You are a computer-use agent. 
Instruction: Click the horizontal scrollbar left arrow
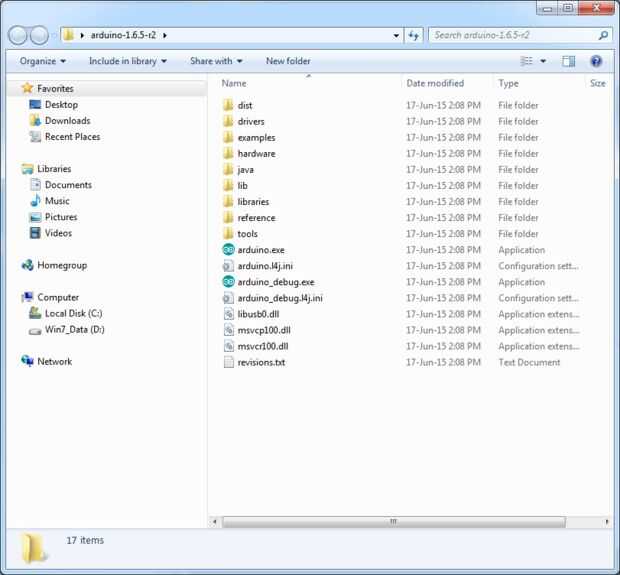click(x=214, y=522)
